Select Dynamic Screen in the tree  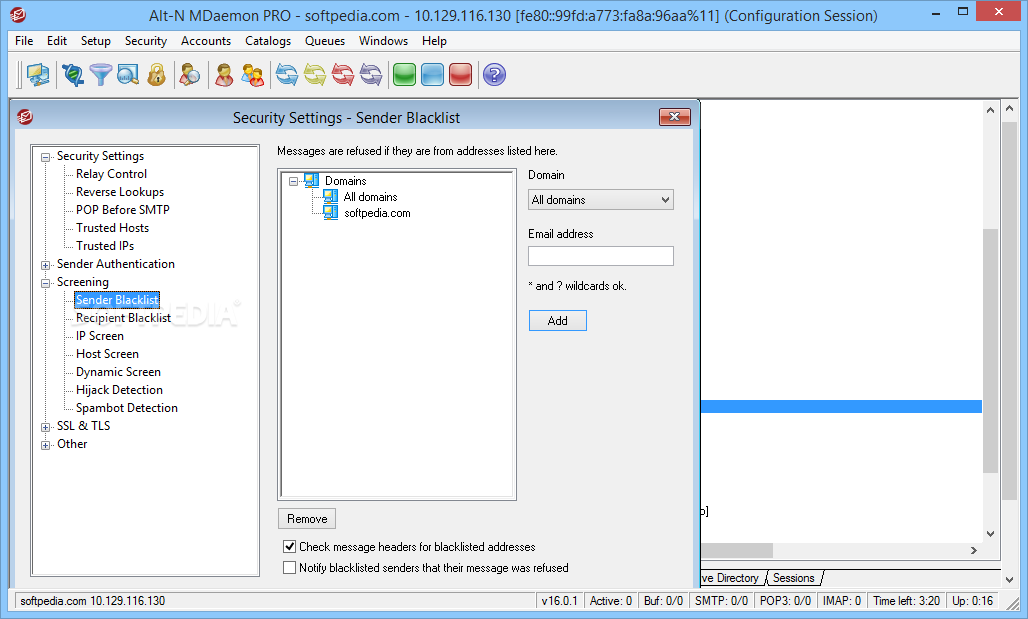point(118,372)
